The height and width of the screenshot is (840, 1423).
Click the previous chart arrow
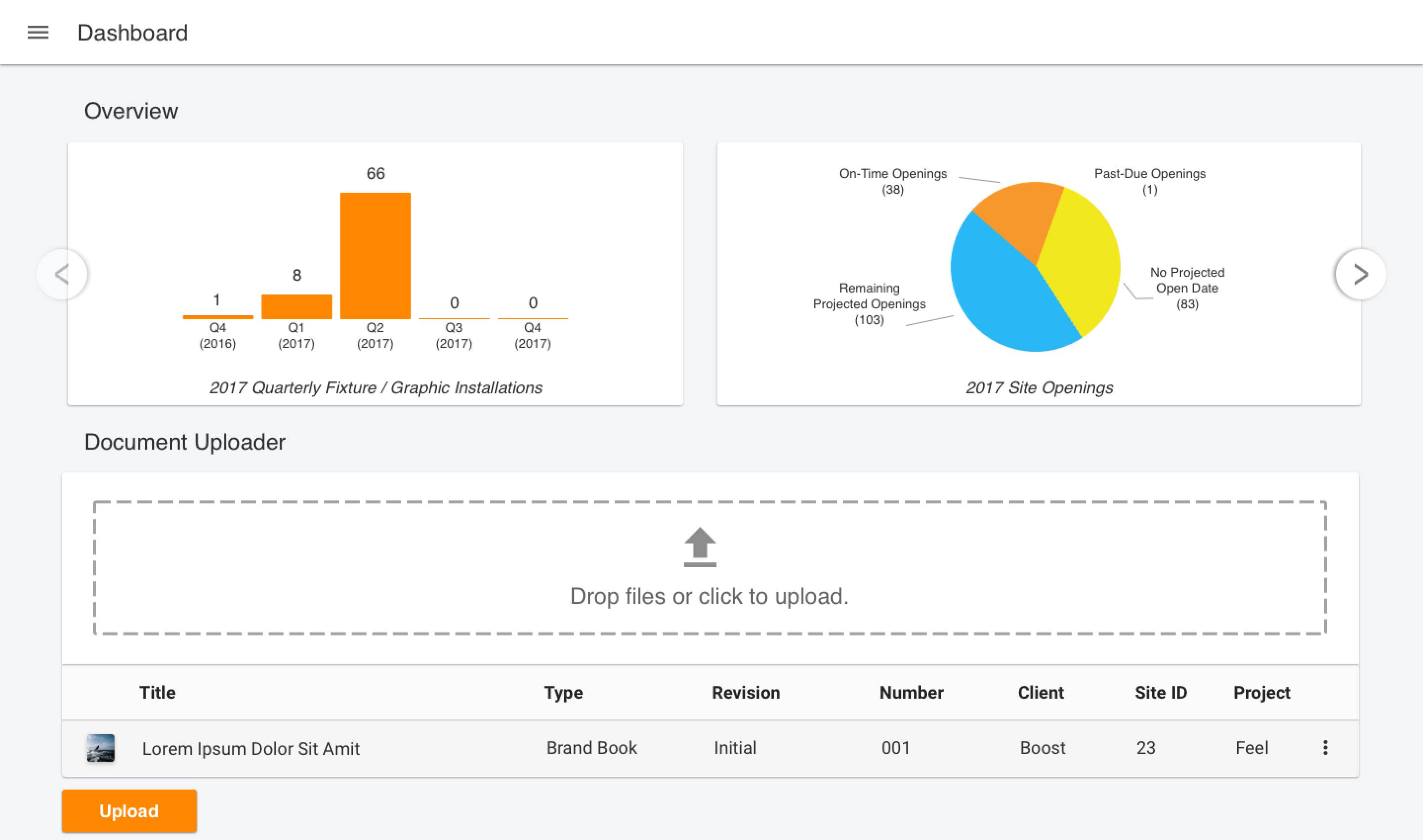point(62,275)
